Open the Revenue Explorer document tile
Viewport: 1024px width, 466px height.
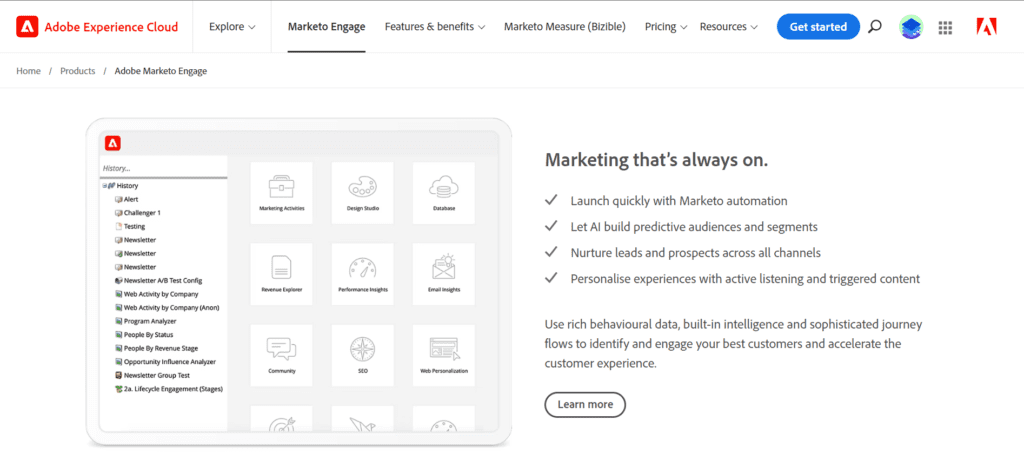click(x=281, y=274)
